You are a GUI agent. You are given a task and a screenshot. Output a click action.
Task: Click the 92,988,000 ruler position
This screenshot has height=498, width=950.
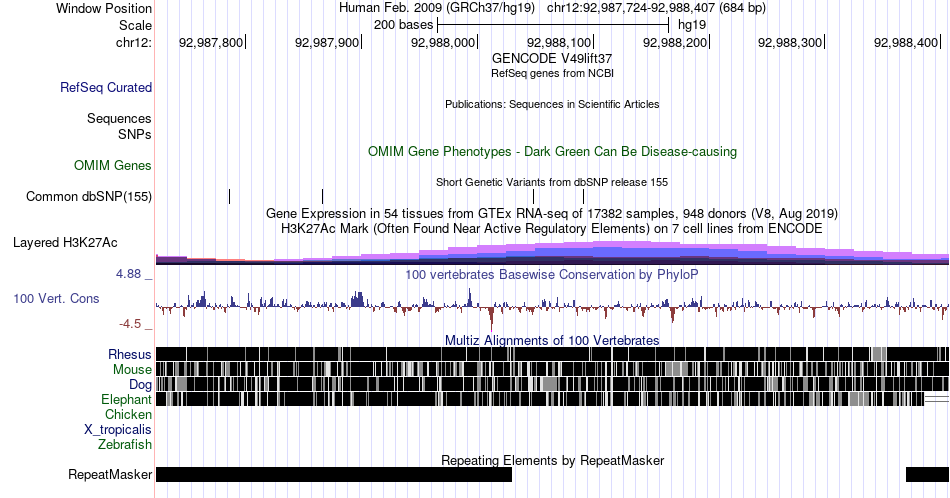pyautogui.click(x=443, y=42)
